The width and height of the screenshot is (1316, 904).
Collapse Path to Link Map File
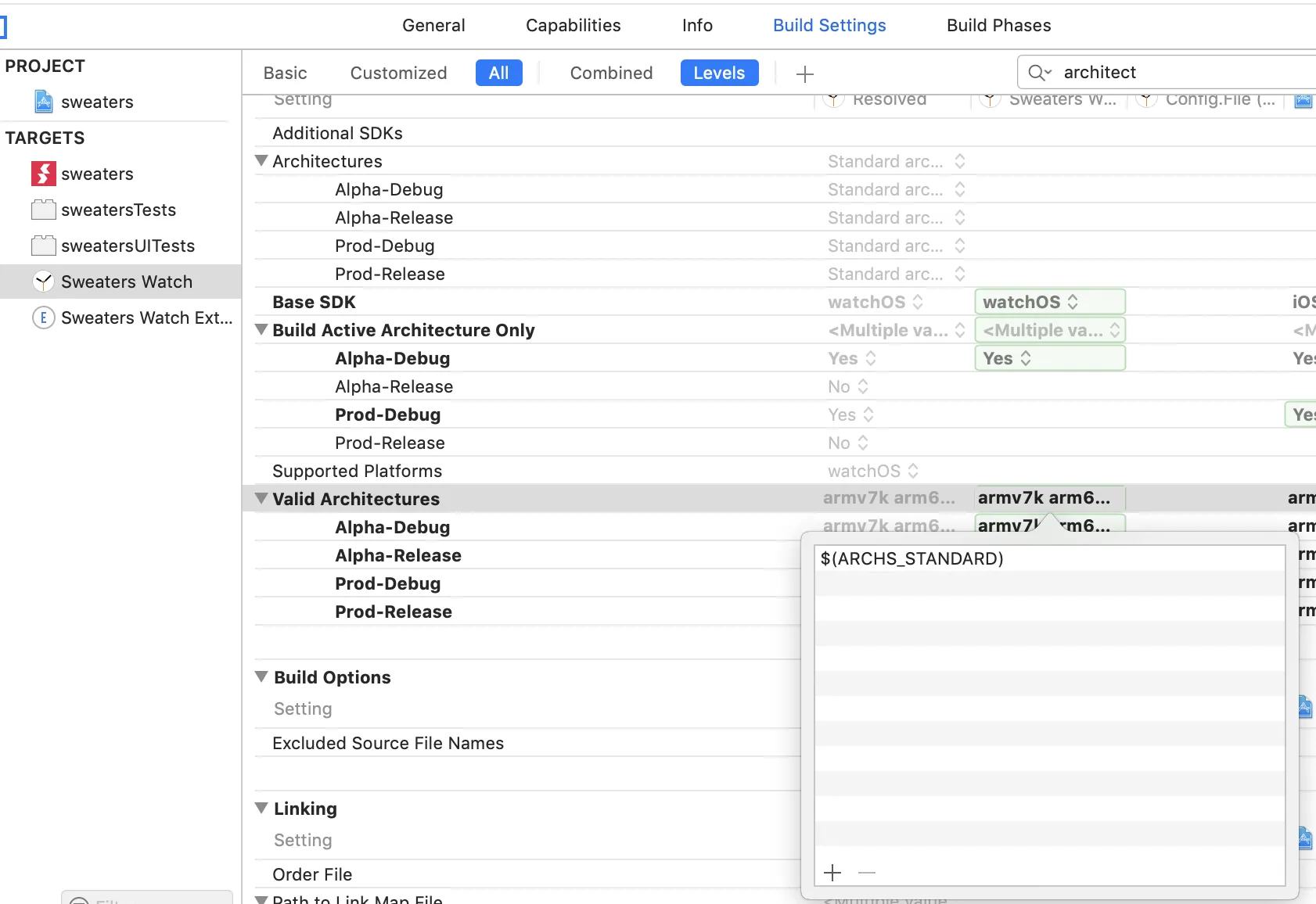pos(262,899)
